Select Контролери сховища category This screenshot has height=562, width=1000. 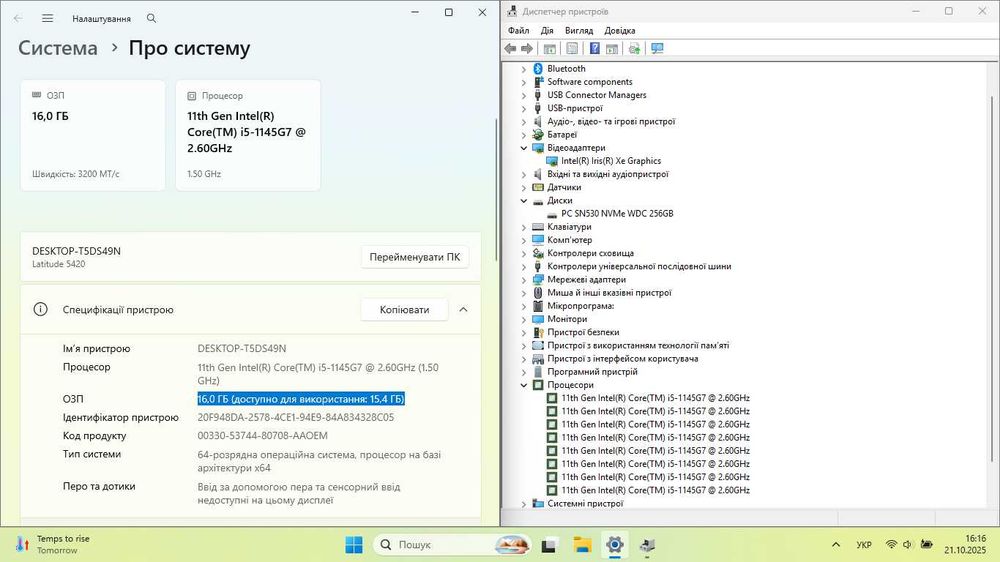pyautogui.click(x=591, y=253)
